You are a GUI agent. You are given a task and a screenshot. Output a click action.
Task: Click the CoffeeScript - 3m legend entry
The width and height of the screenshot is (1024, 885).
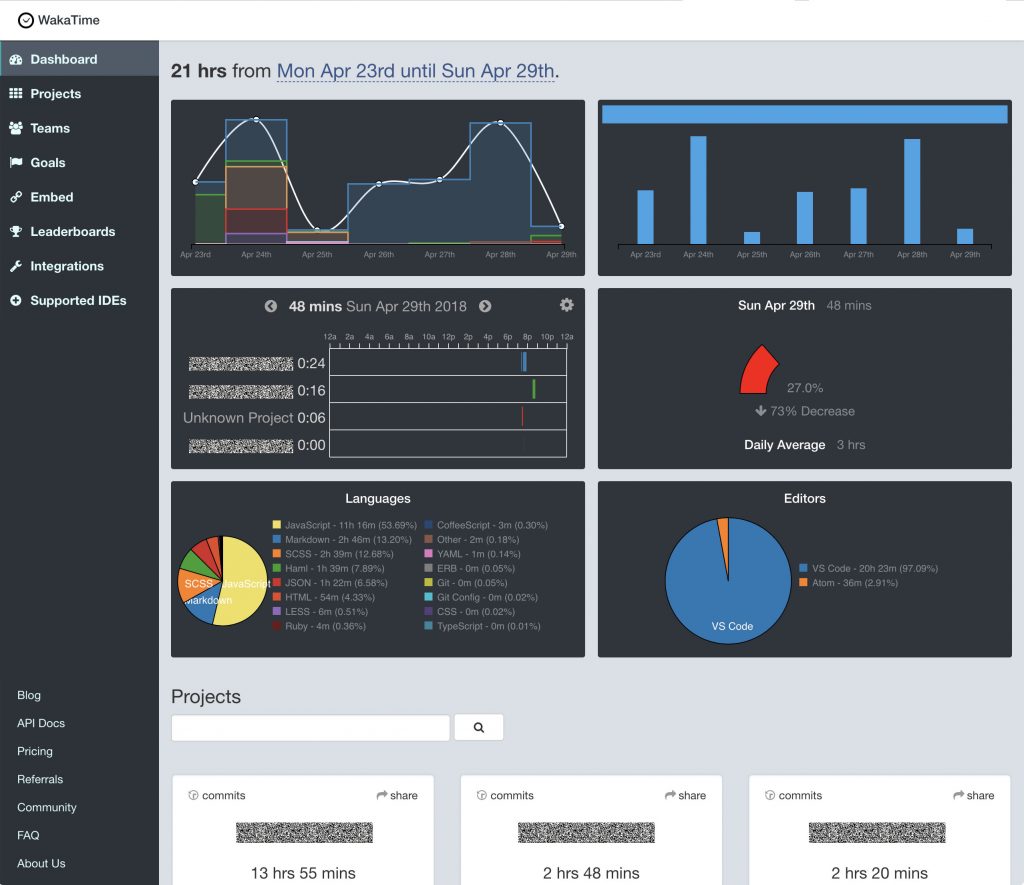pyautogui.click(x=486, y=524)
